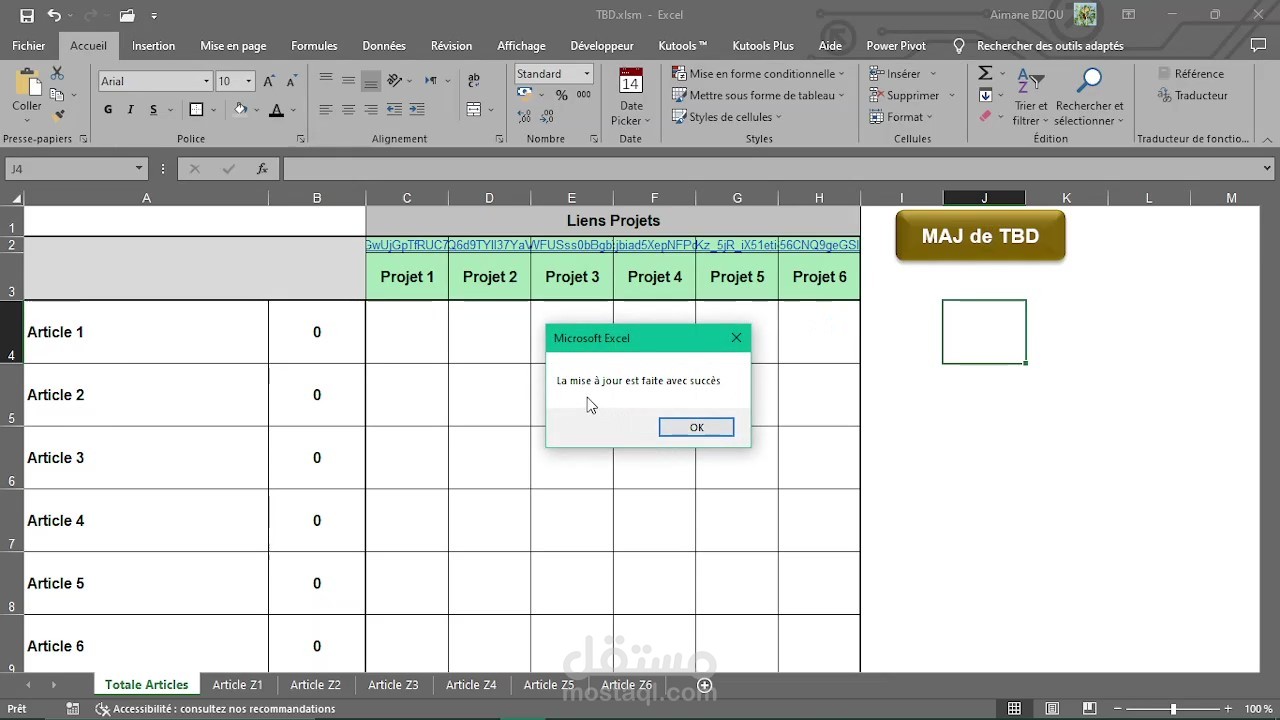1280x720 pixels.
Task: Toggle bold G formatting
Action: click(108, 110)
